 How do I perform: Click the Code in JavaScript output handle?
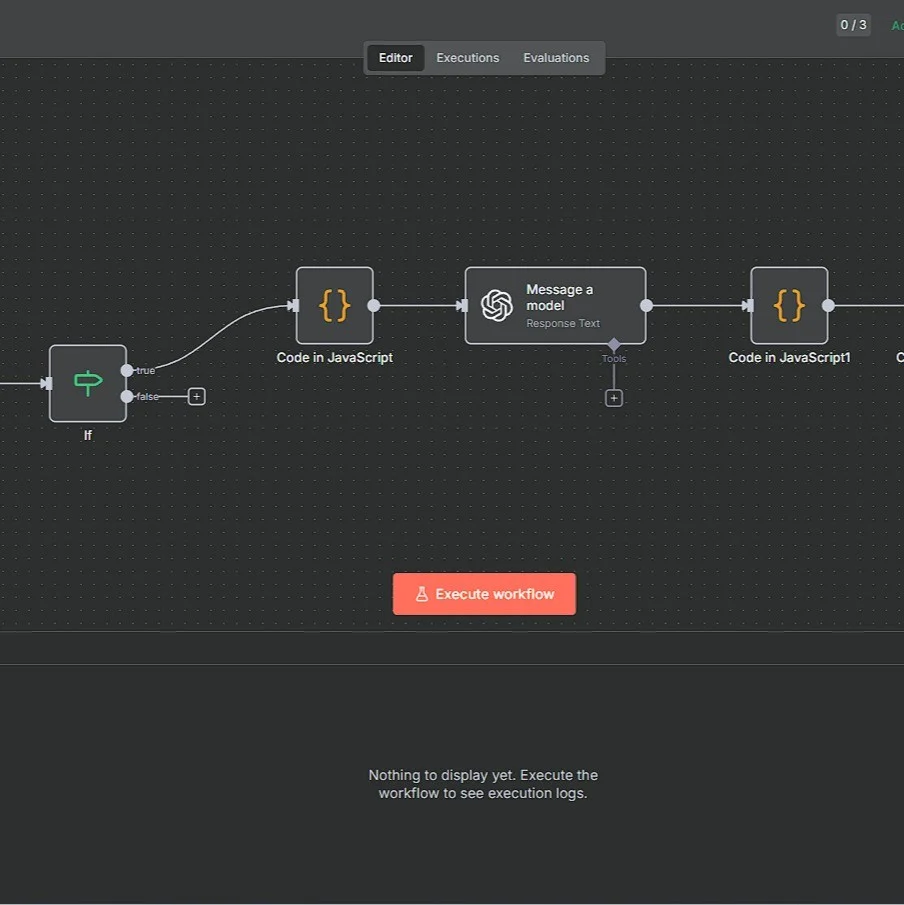tap(374, 306)
